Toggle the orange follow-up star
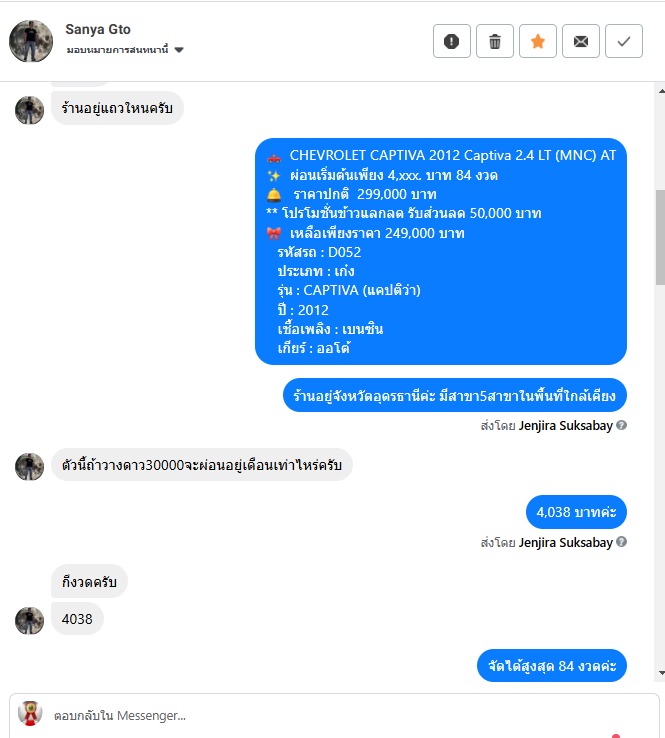 click(x=537, y=41)
